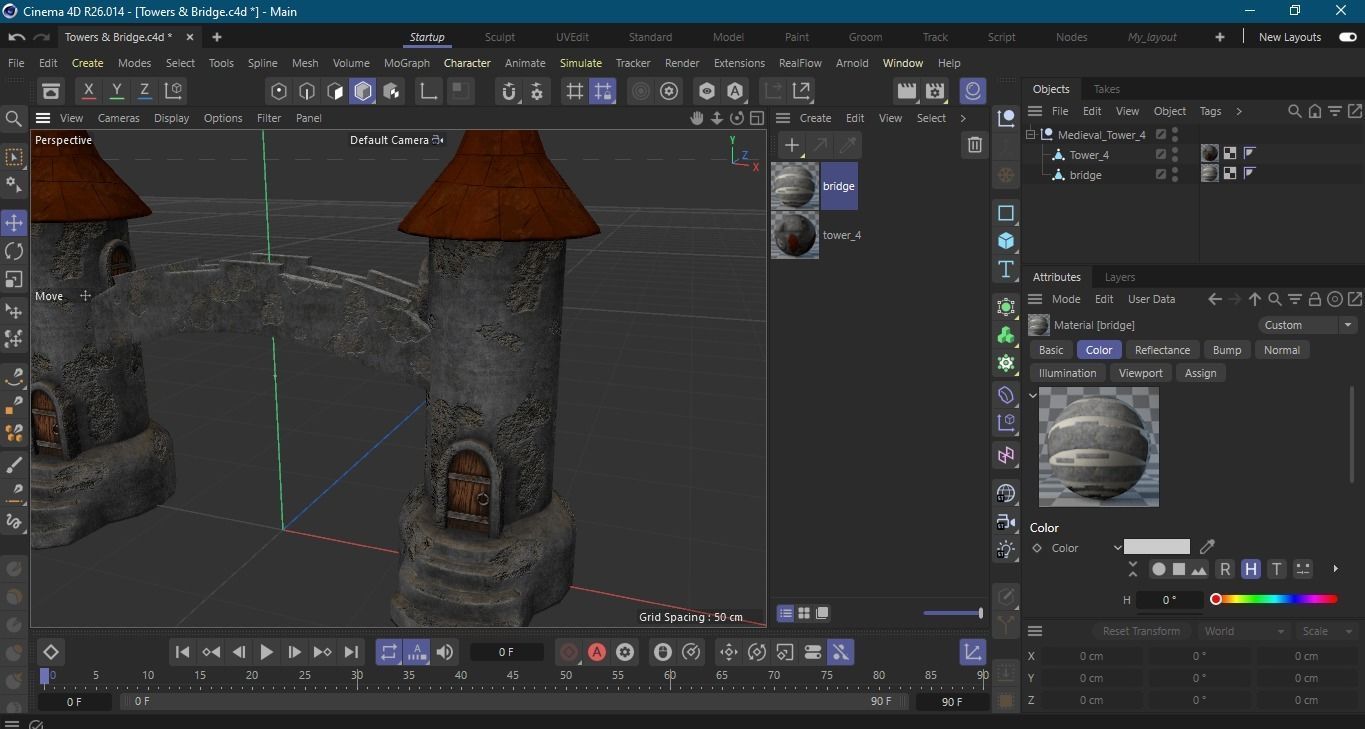Image resolution: width=1365 pixels, height=729 pixels.
Task: Jump to the end of the animation
Action: [x=351, y=652]
